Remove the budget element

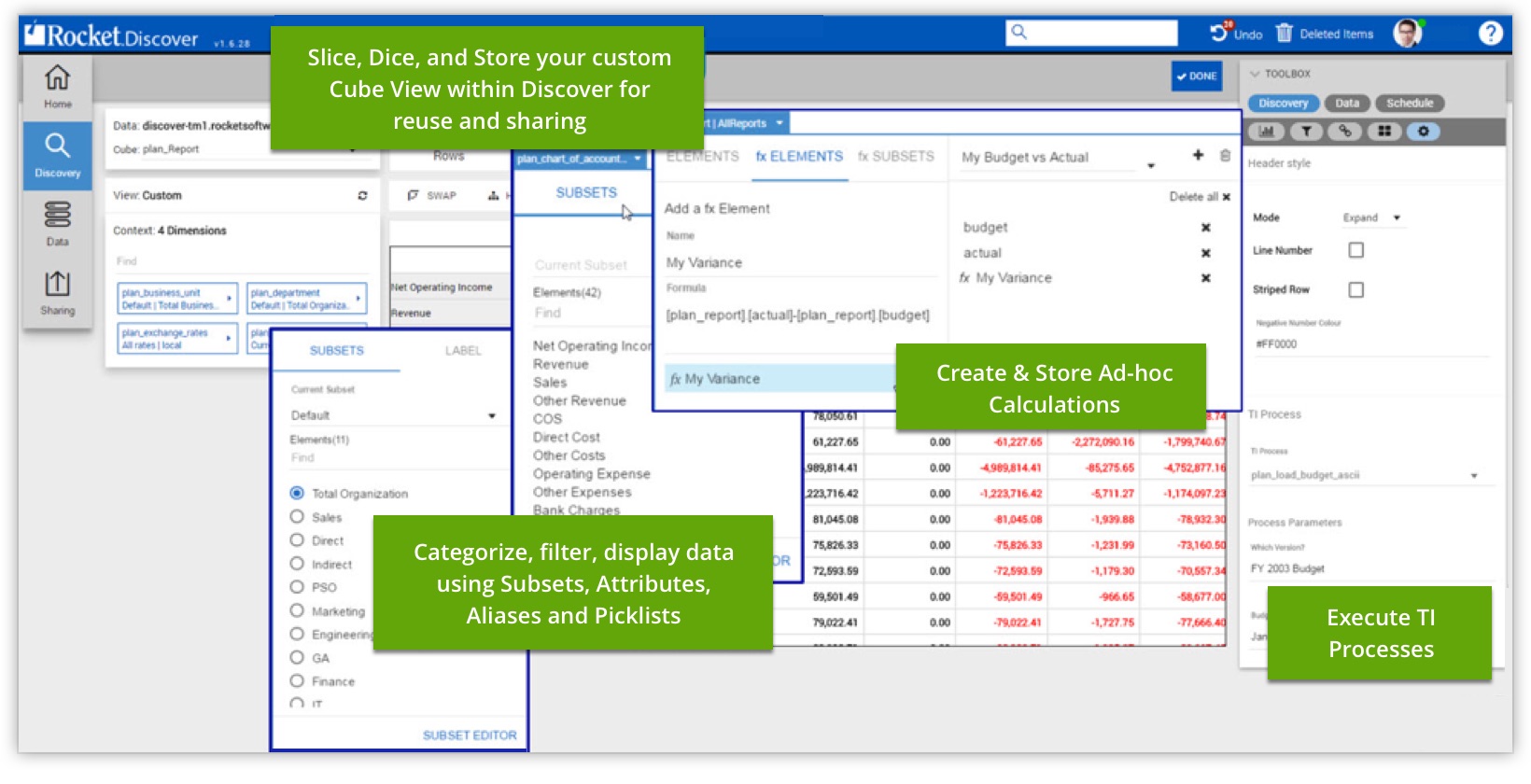tap(1205, 228)
